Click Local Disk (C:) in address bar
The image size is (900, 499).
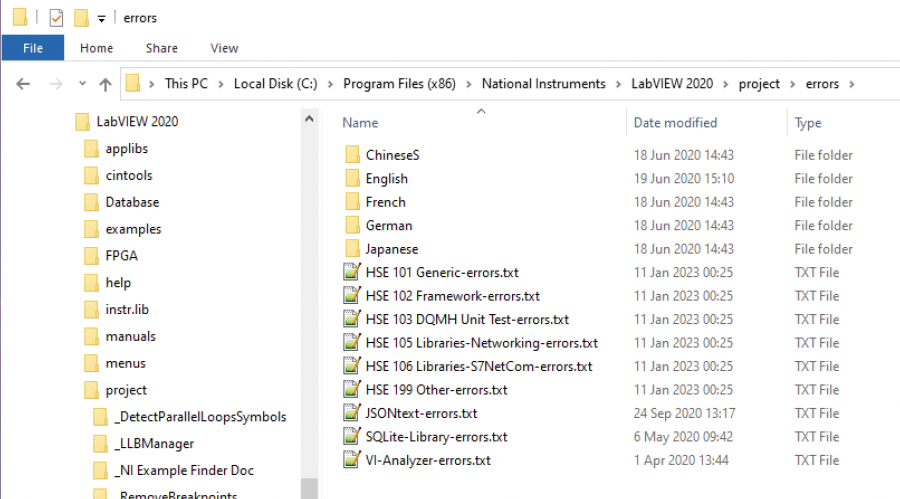pyautogui.click(x=276, y=84)
